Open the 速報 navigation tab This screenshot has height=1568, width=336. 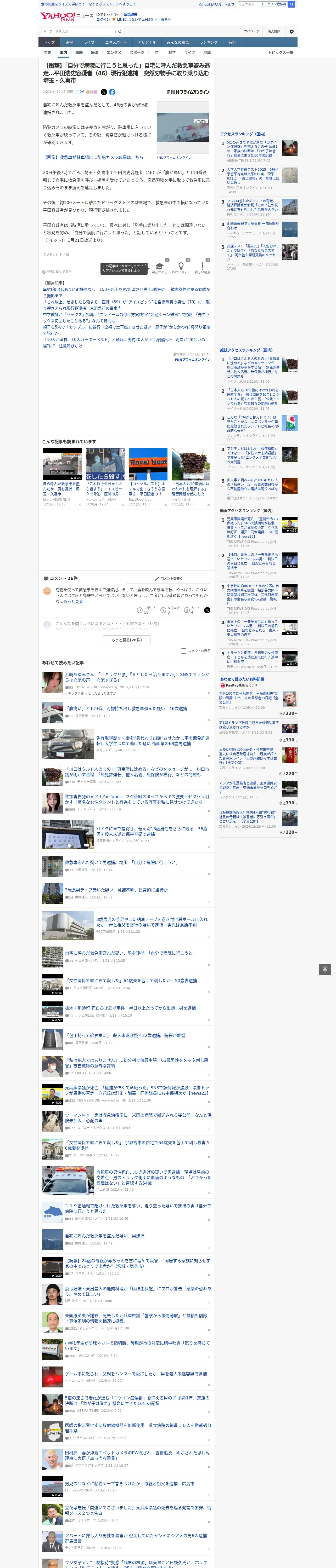[69, 42]
